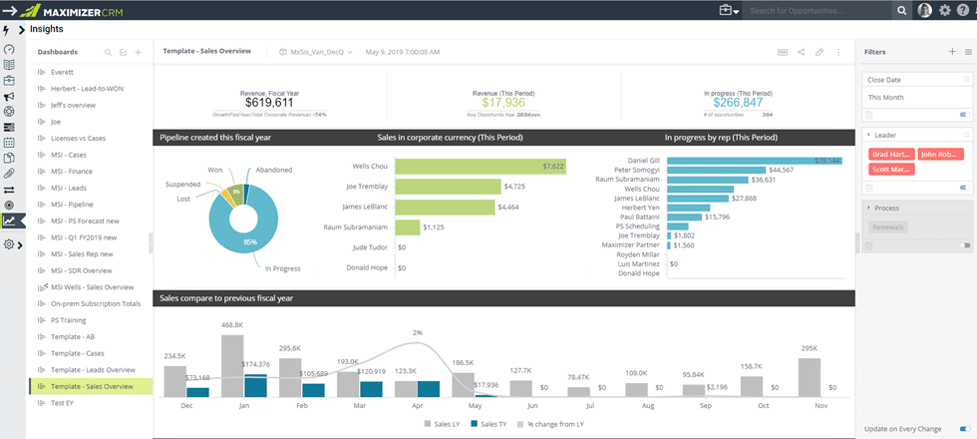Open the briefcase quick-create dropdown in top bar
Image resolution: width=977 pixels, height=439 pixels.
[729, 11]
